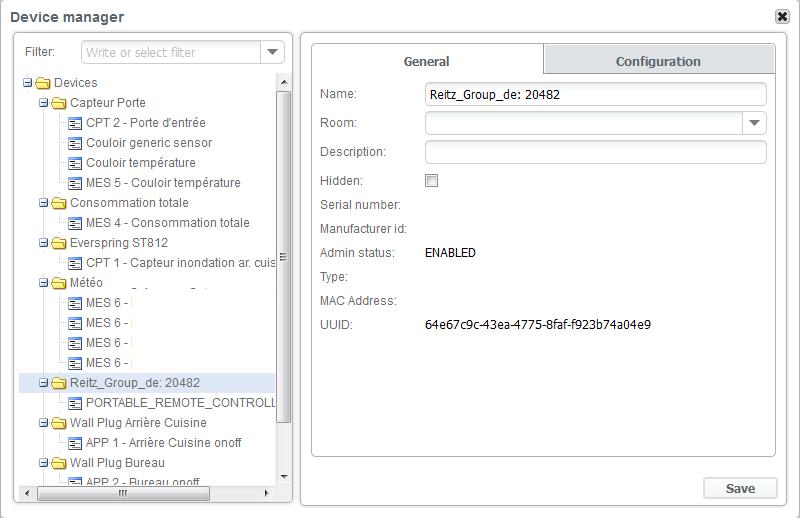Click the PORTABLE_REMOTE_CONTROLLER device icon
The height and width of the screenshot is (518, 800).
(x=75, y=403)
